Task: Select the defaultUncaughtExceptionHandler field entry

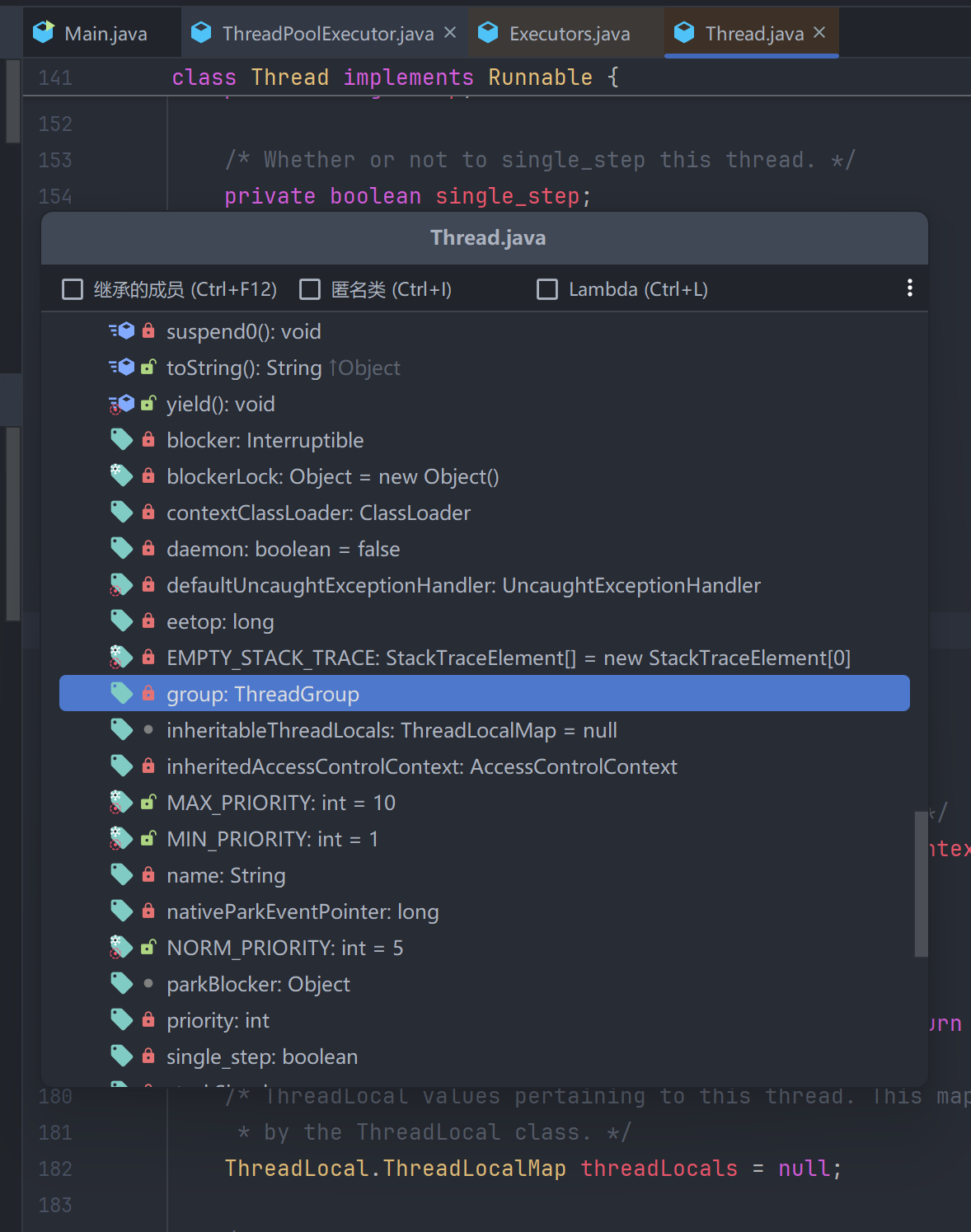Action: coord(462,585)
